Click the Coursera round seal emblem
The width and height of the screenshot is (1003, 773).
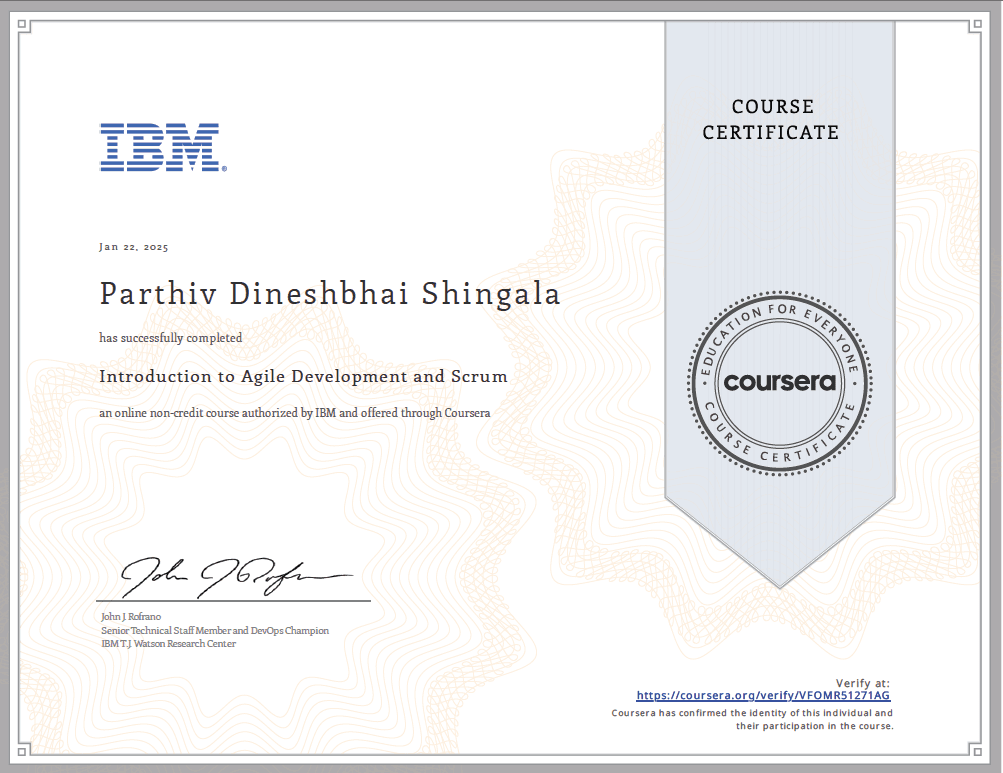pos(780,383)
